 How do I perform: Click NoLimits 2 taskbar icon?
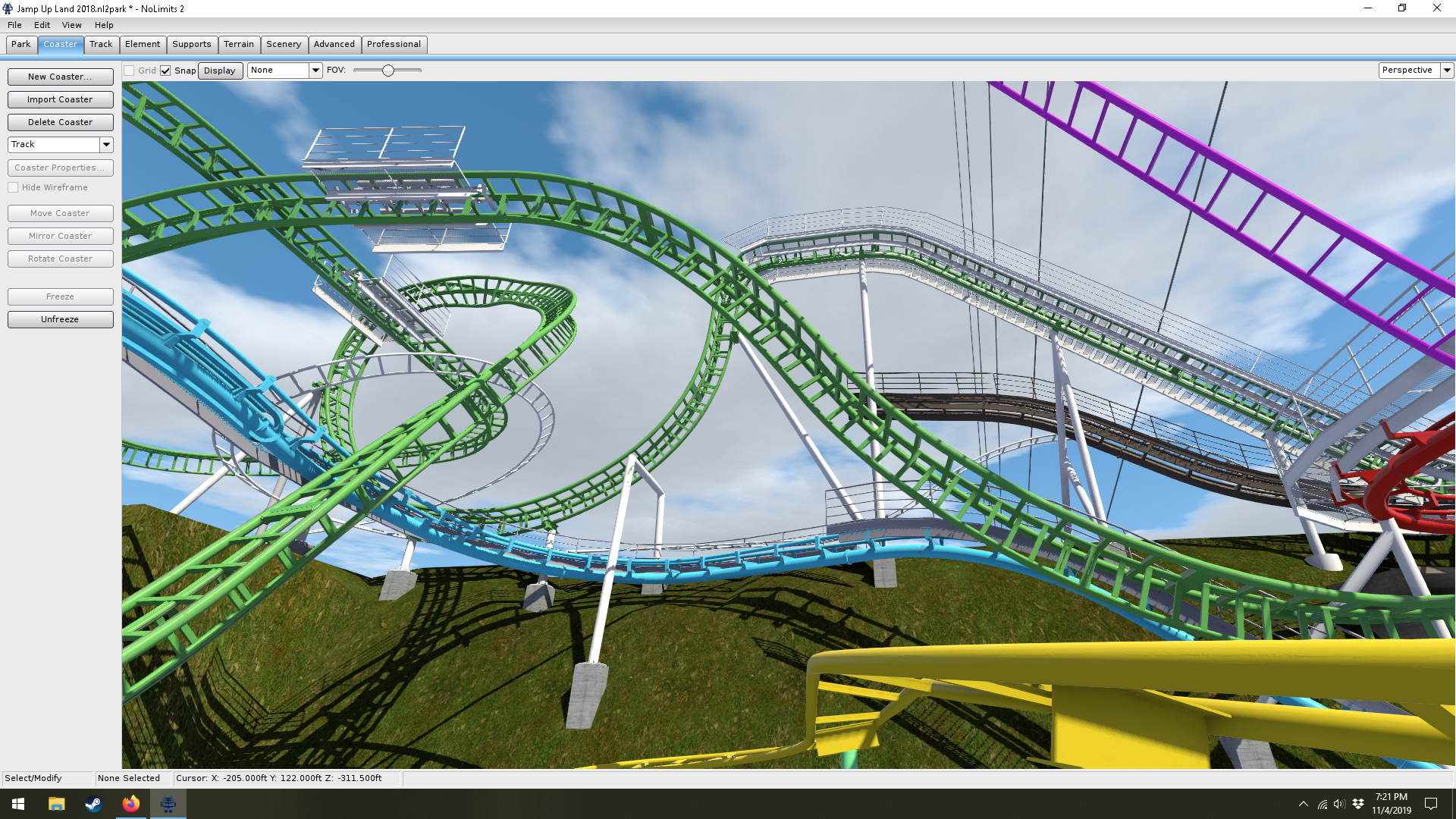(168, 804)
